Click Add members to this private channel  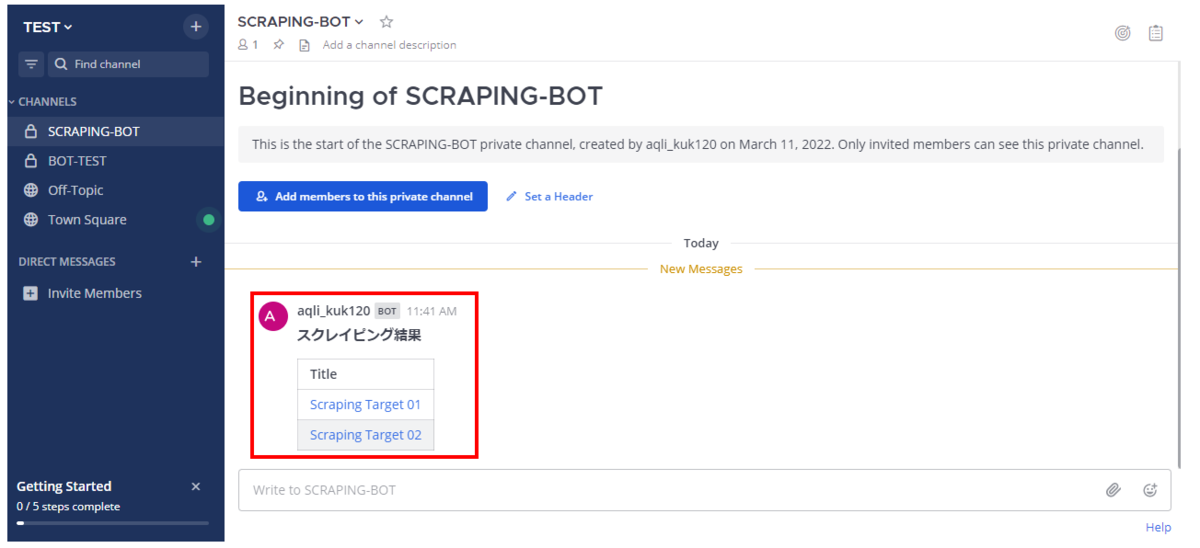(363, 197)
